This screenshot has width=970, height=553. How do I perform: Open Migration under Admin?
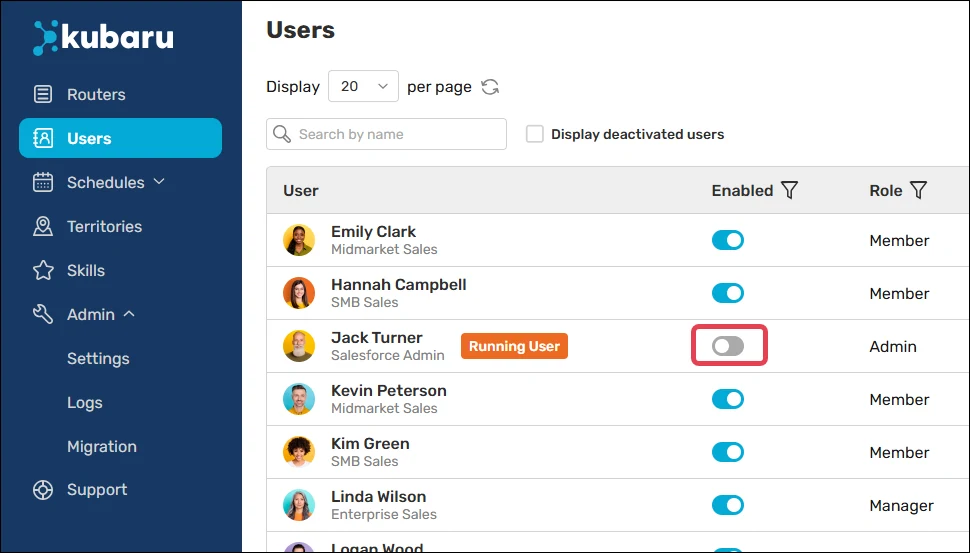[102, 447]
